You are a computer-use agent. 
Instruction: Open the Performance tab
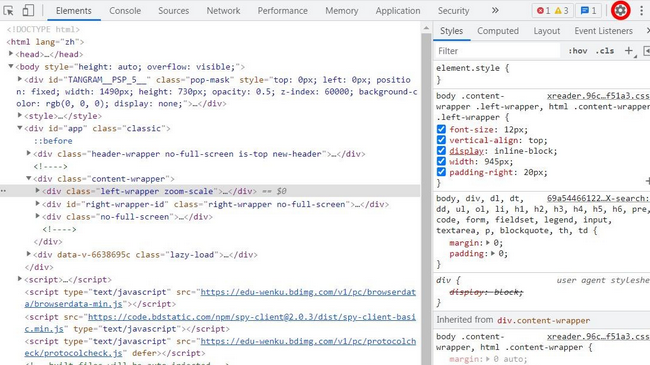pyautogui.click(x=282, y=11)
